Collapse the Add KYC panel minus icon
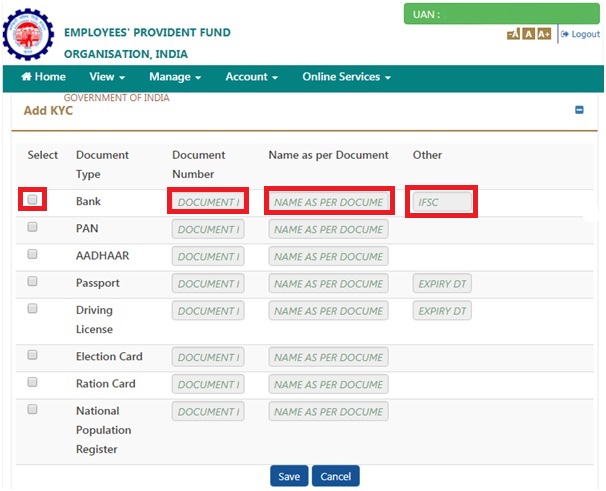 tap(579, 110)
